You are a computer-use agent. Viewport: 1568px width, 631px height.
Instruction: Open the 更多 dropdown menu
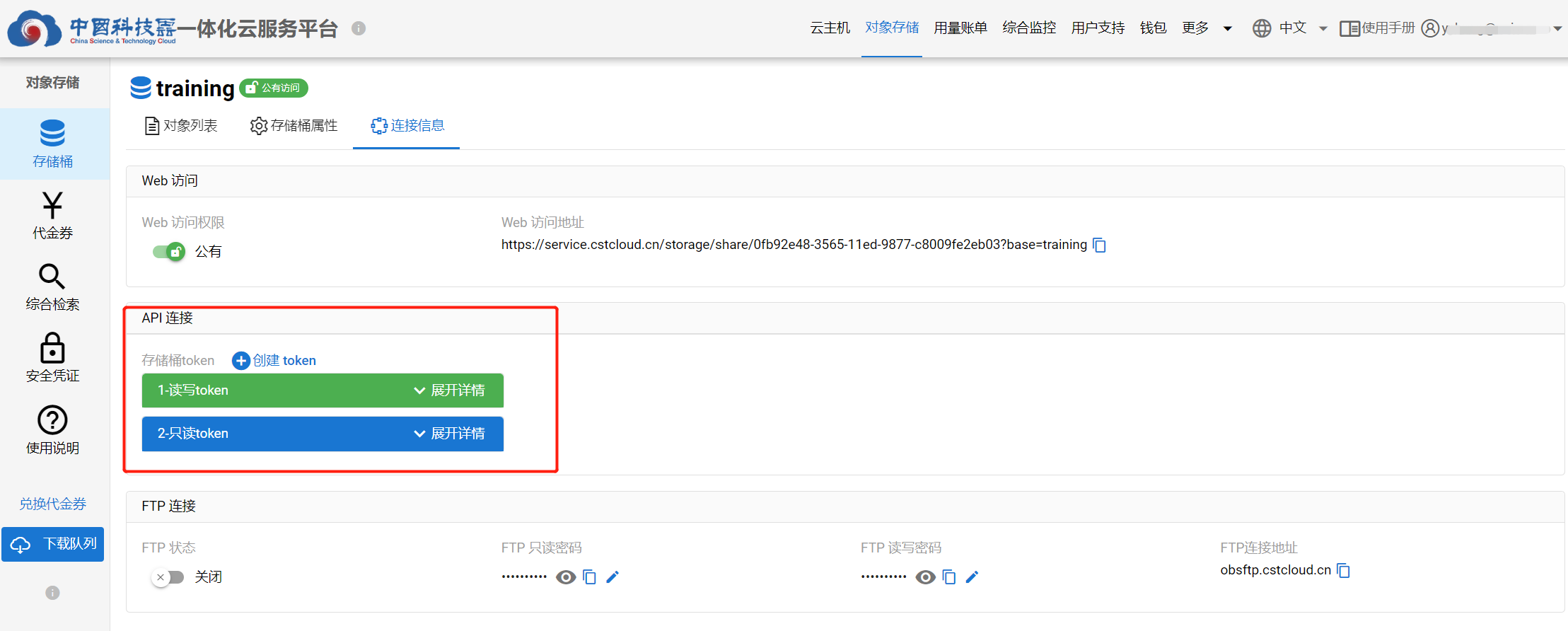[x=1207, y=28]
